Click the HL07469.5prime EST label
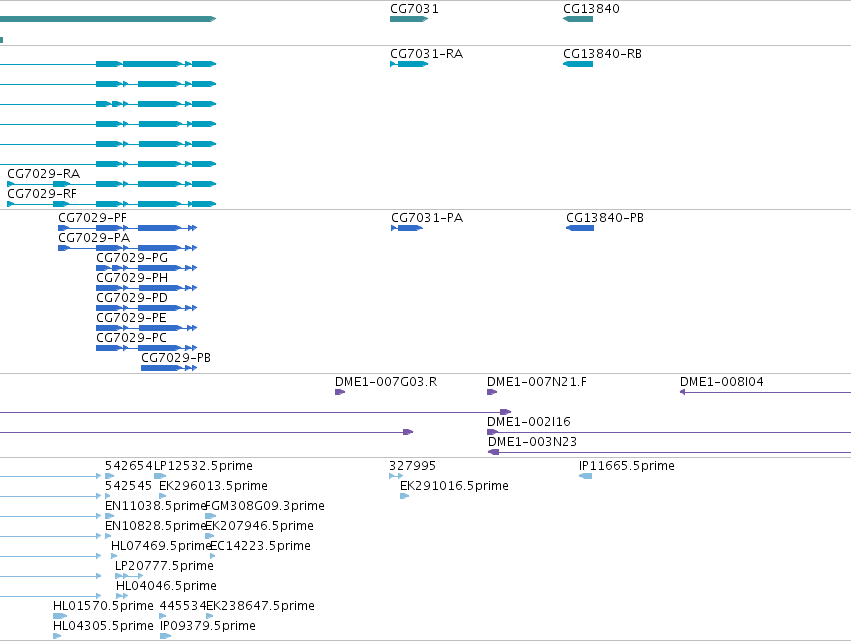The image size is (851, 641). pos(161,546)
